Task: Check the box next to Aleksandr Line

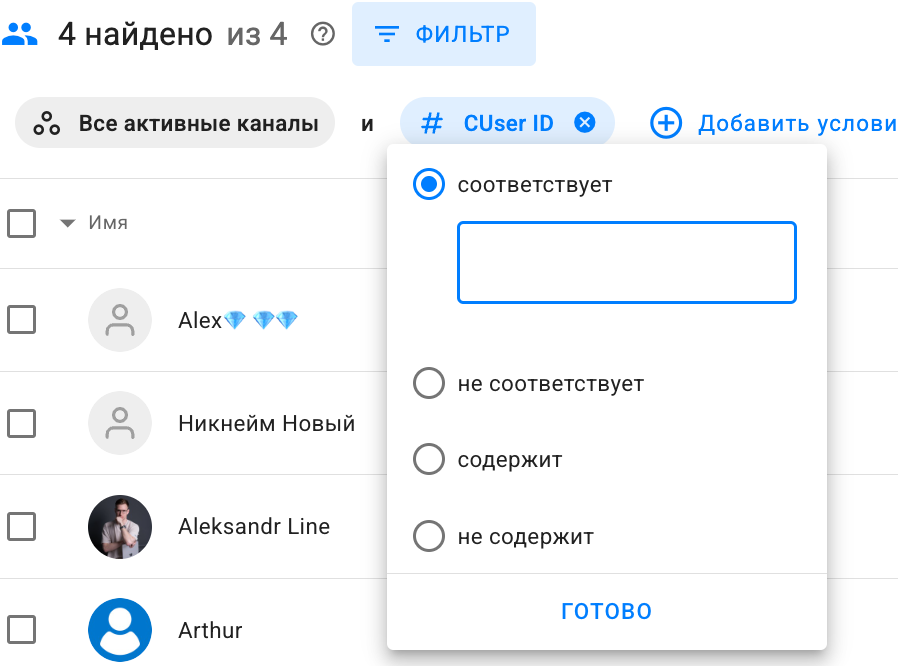Action: coord(22,526)
